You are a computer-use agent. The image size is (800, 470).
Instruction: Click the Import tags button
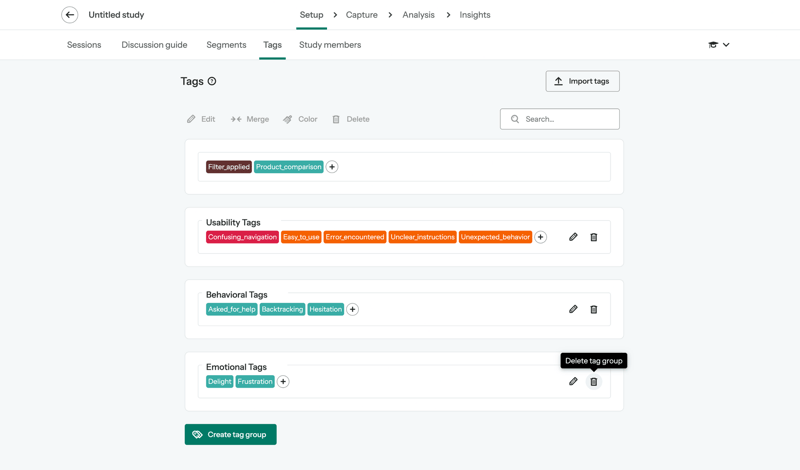point(582,81)
